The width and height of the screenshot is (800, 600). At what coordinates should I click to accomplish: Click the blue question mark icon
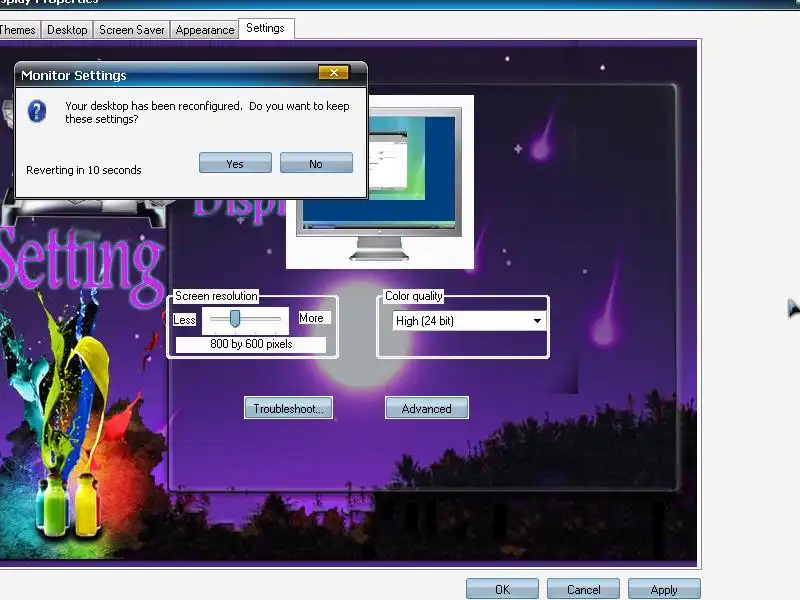37,111
